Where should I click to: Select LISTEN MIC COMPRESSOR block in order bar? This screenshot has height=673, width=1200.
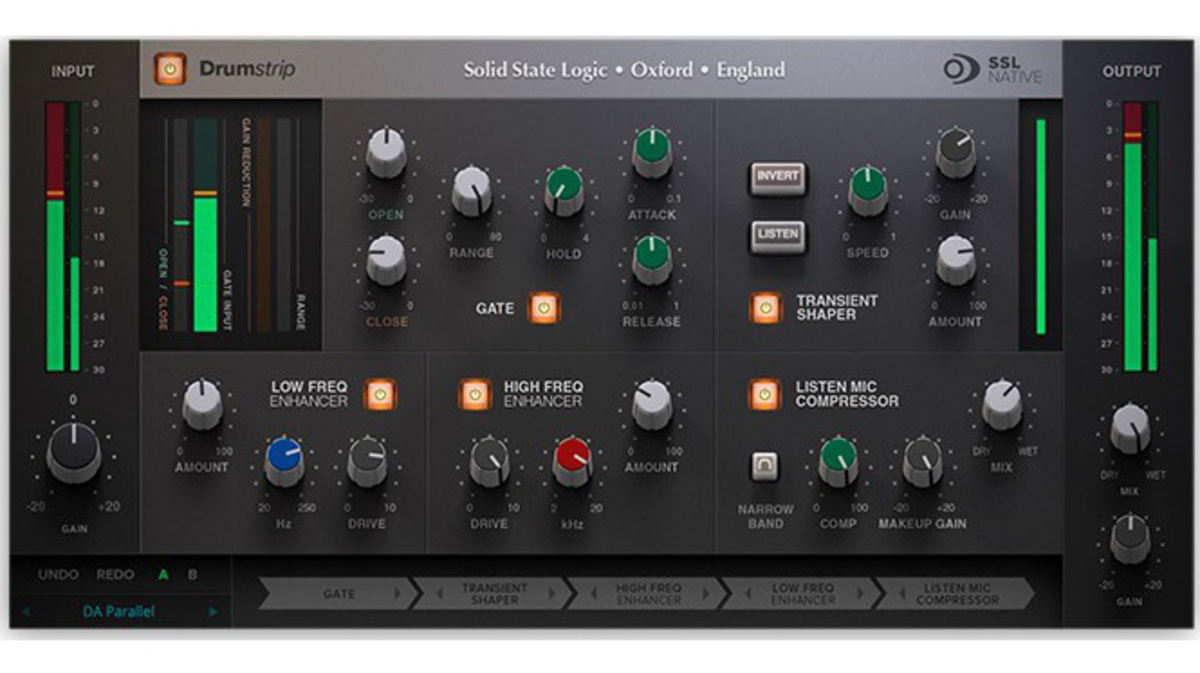957,594
